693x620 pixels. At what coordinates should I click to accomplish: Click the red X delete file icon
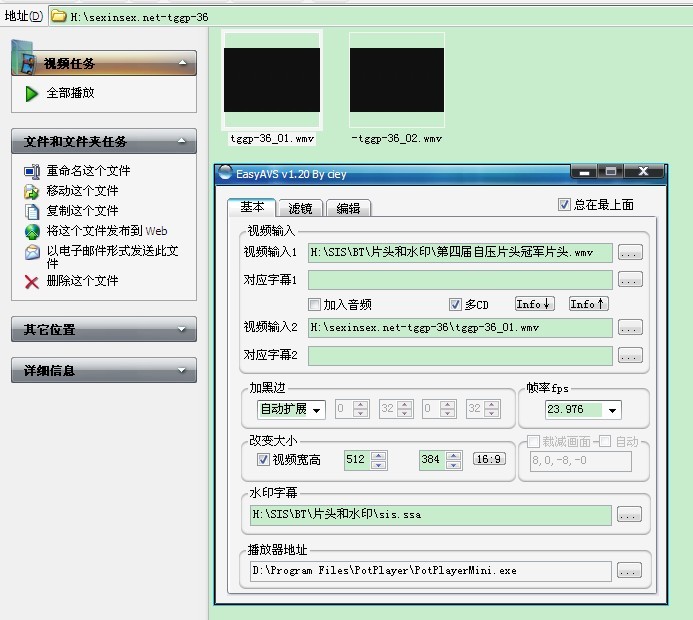31,281
